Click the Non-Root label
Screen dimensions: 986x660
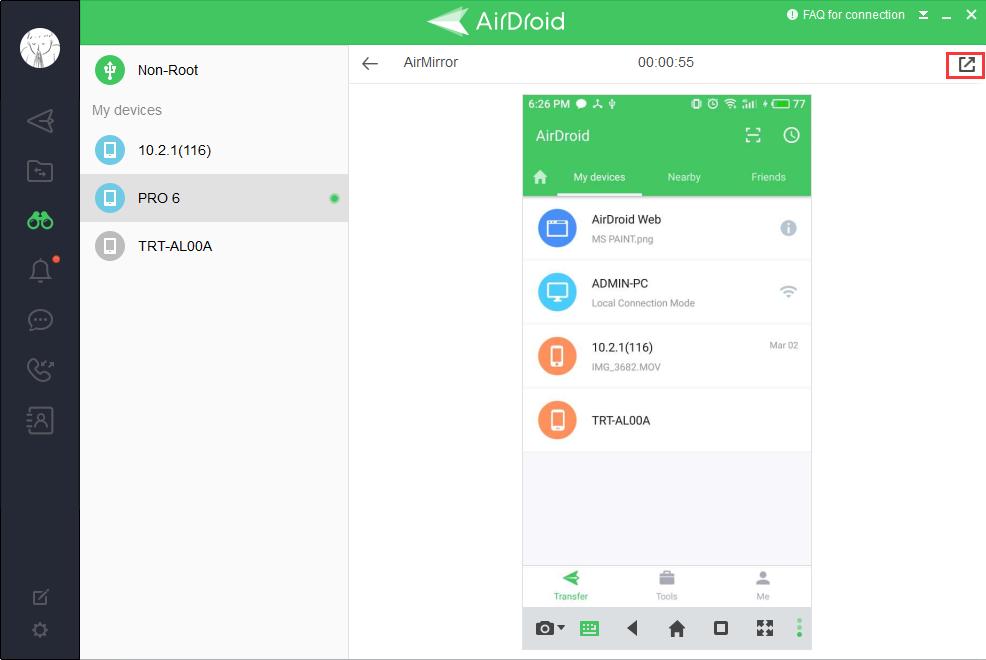pyautogui.click(x=168, y=70)
